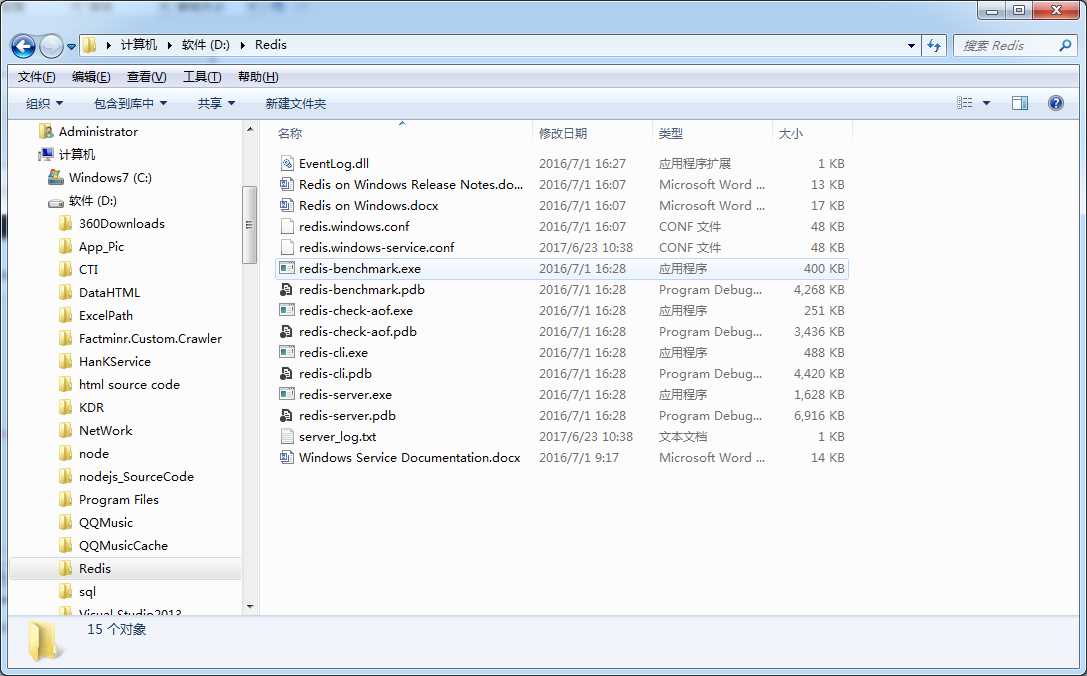Focus the Redis search box

tap(1015, 46)
